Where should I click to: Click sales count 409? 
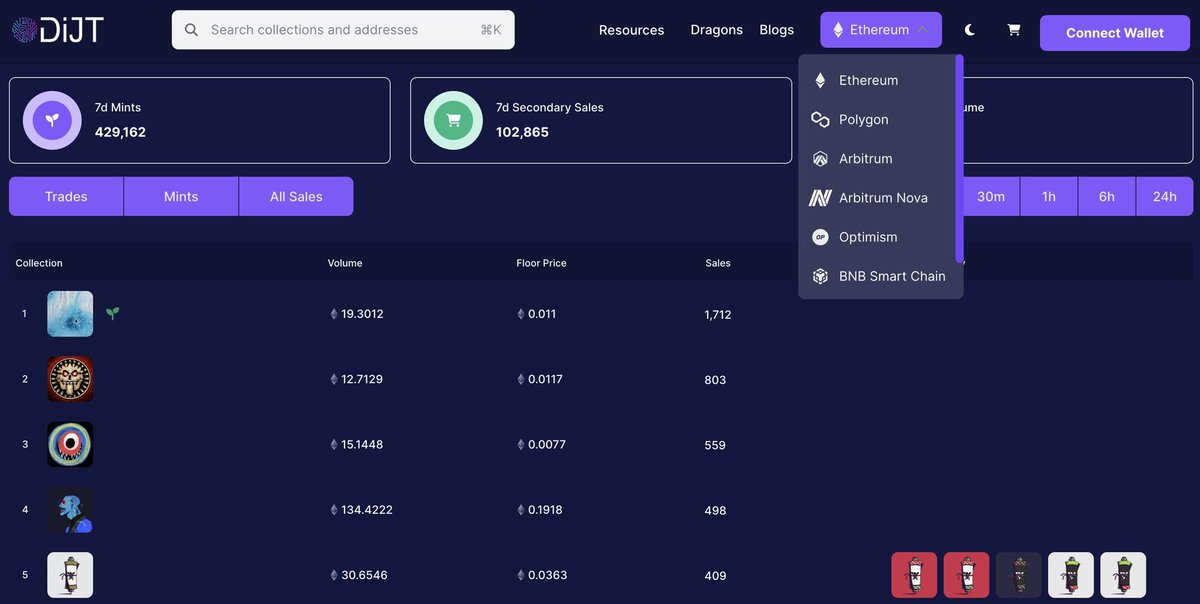(x=715, y=576)
